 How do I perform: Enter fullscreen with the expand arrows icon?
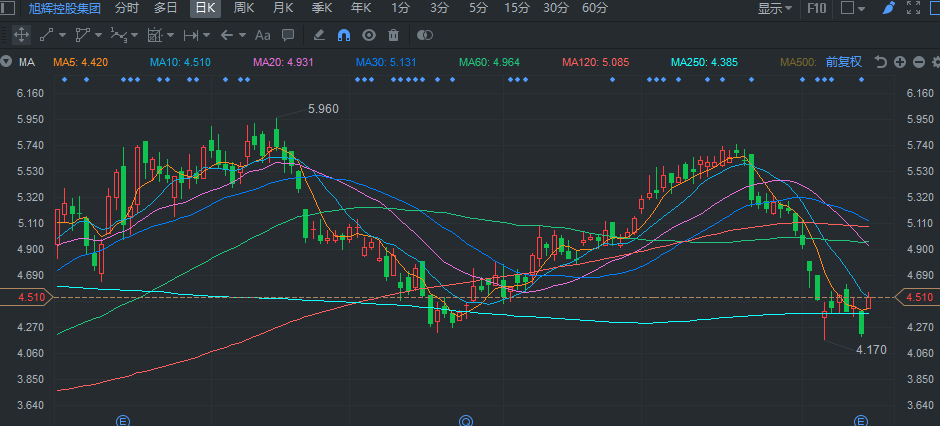tap(913, 8)
